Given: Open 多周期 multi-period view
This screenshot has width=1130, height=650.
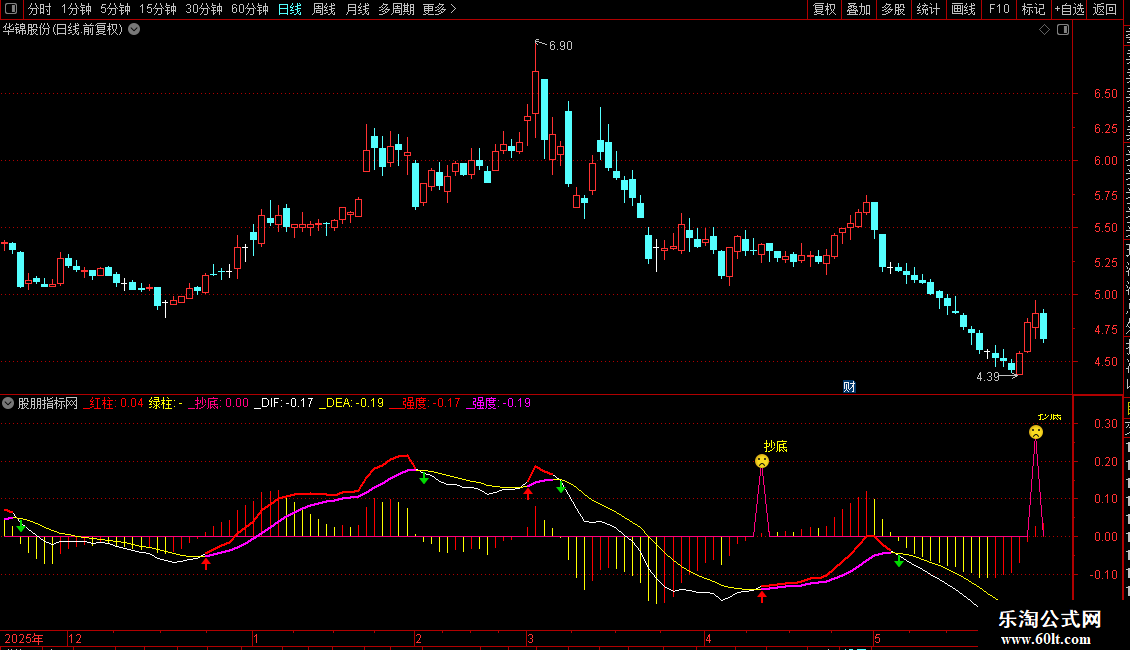Looking at the screenshot, I should [x=396, y=9].
